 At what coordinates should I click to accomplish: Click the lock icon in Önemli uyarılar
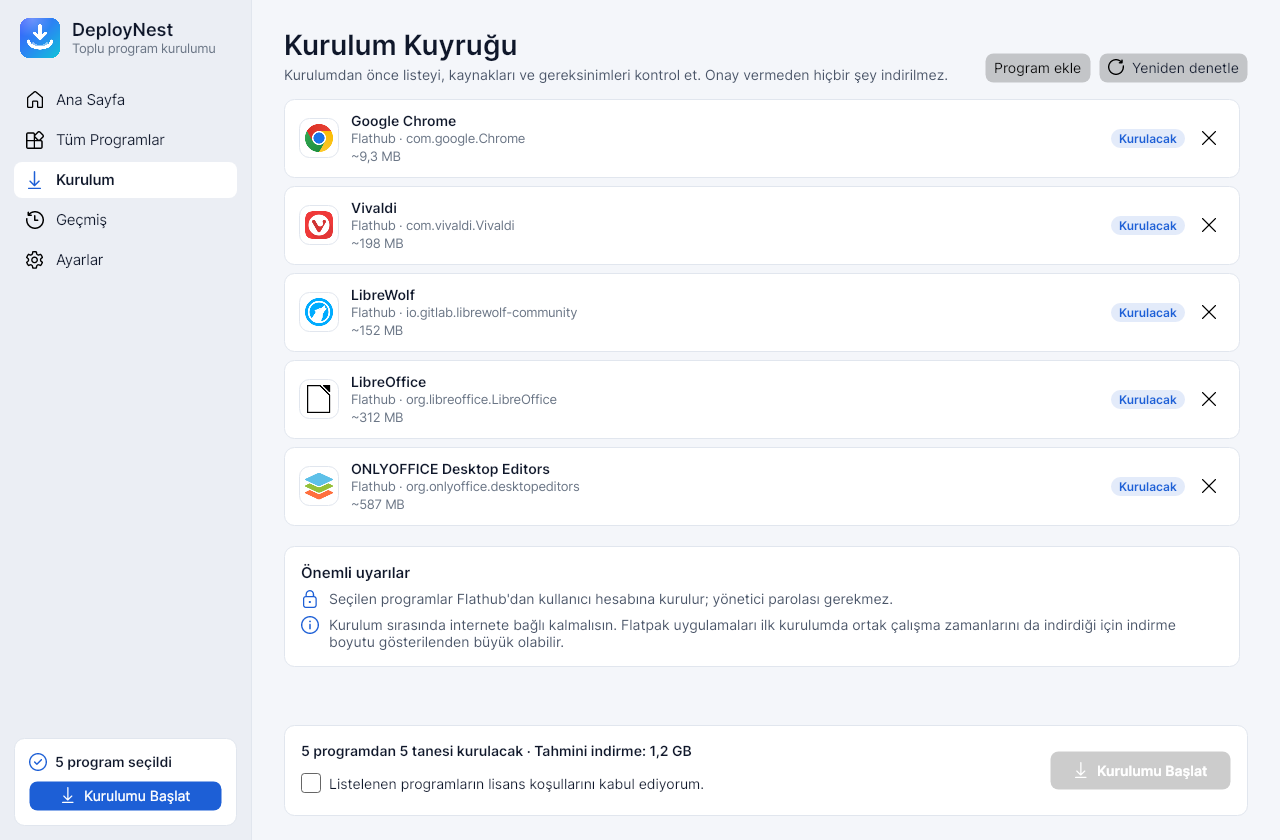click(310, 600)
